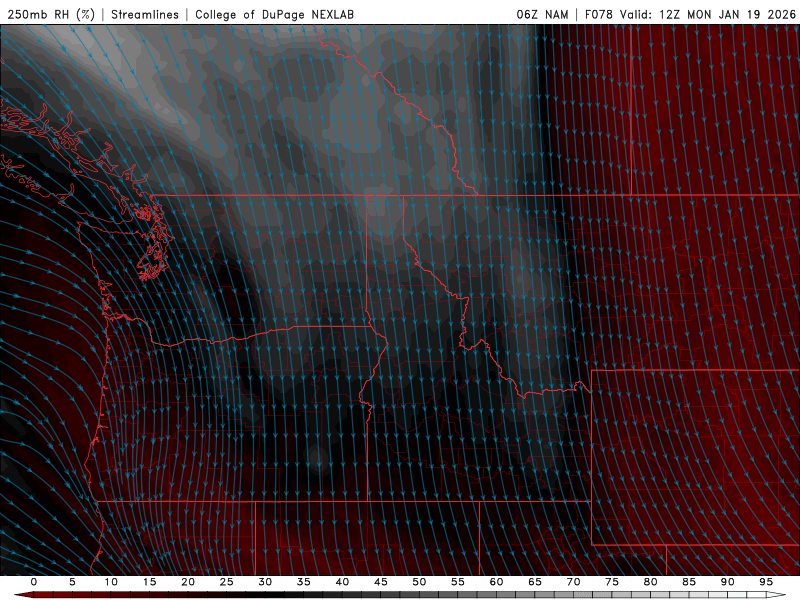800x600 pixels.
Task: Click the "35" color scale label
Action: (304, 582)
